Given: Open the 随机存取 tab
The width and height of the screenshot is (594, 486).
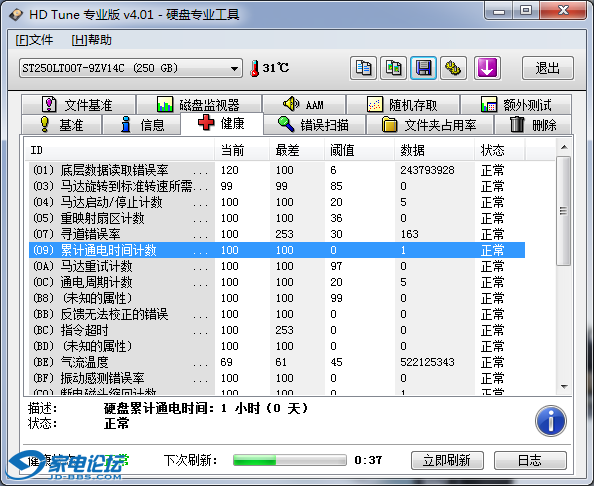Looking at the screenshot, I should pyautogui.click(x=403, y=105).
